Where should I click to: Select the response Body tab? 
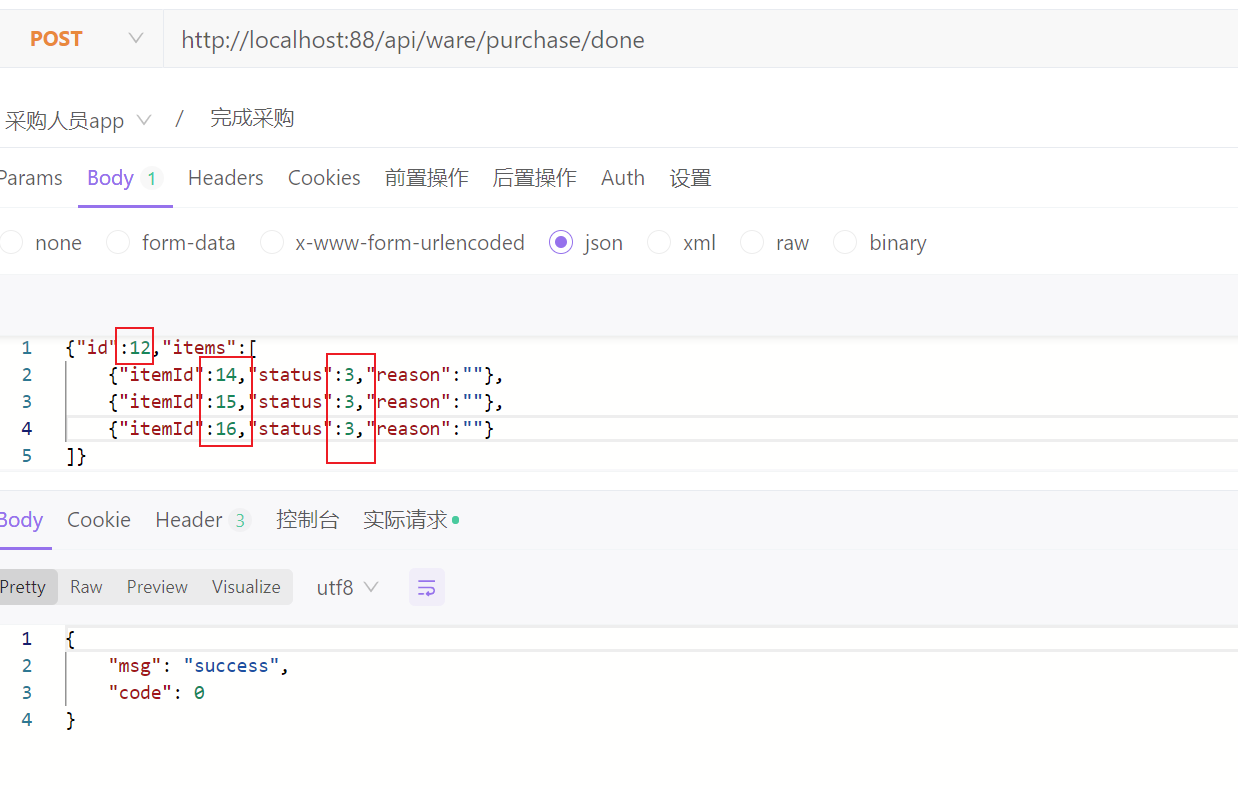point(21,520)
